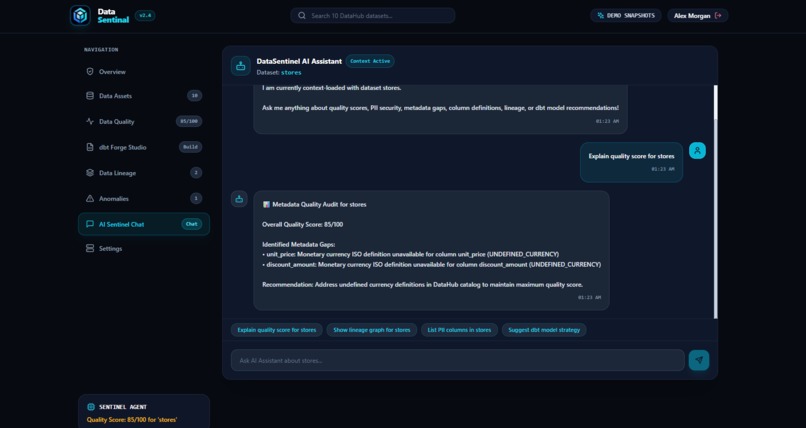This screenshot has width=806, height=428.
Task: Open the Overview page
Action: (144, 71)
